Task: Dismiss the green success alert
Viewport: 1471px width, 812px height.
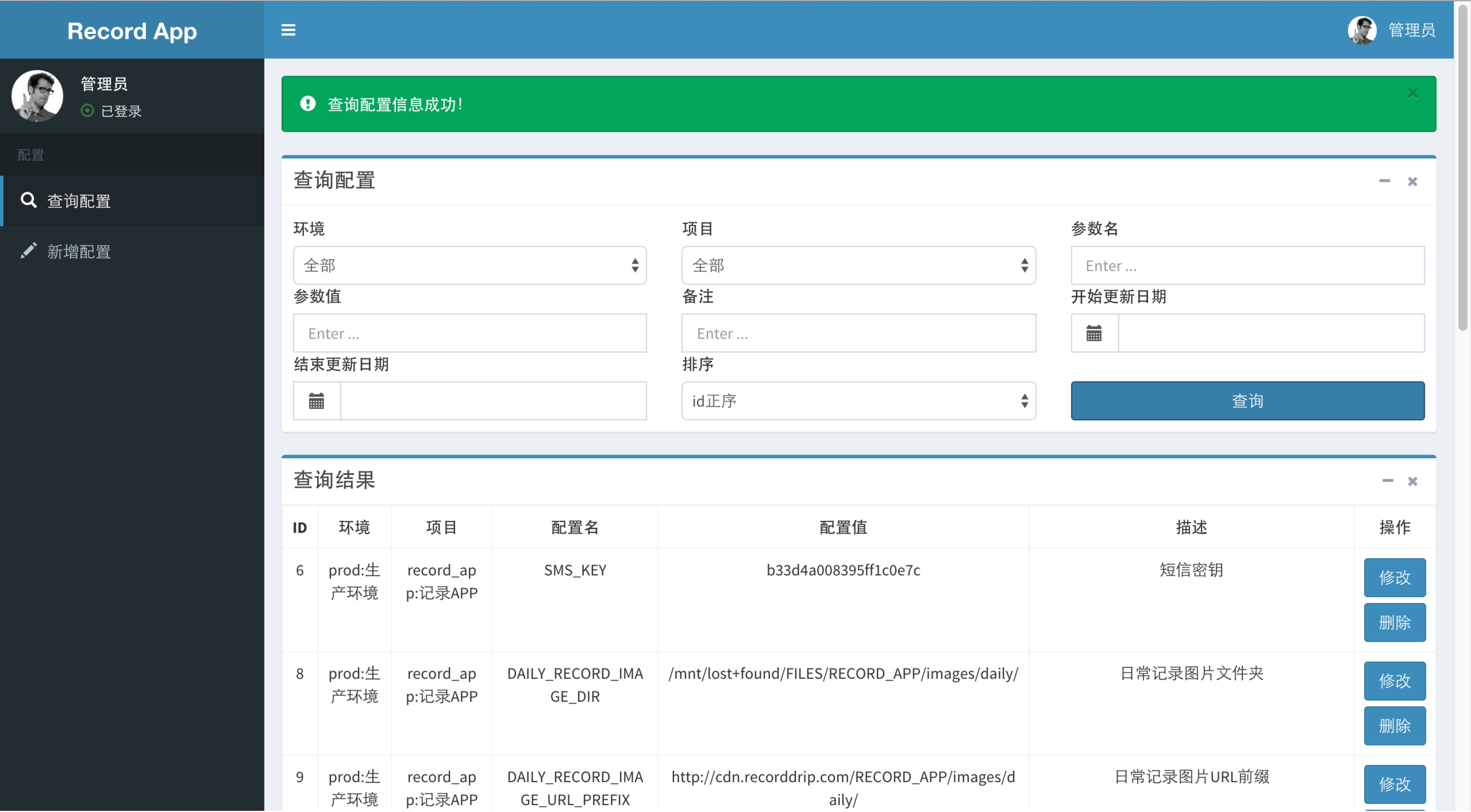Action: [x=1412, y=93]
